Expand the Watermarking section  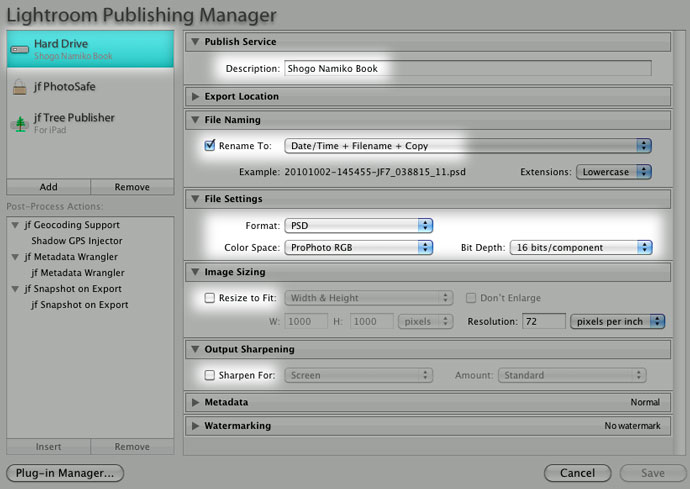195,426
